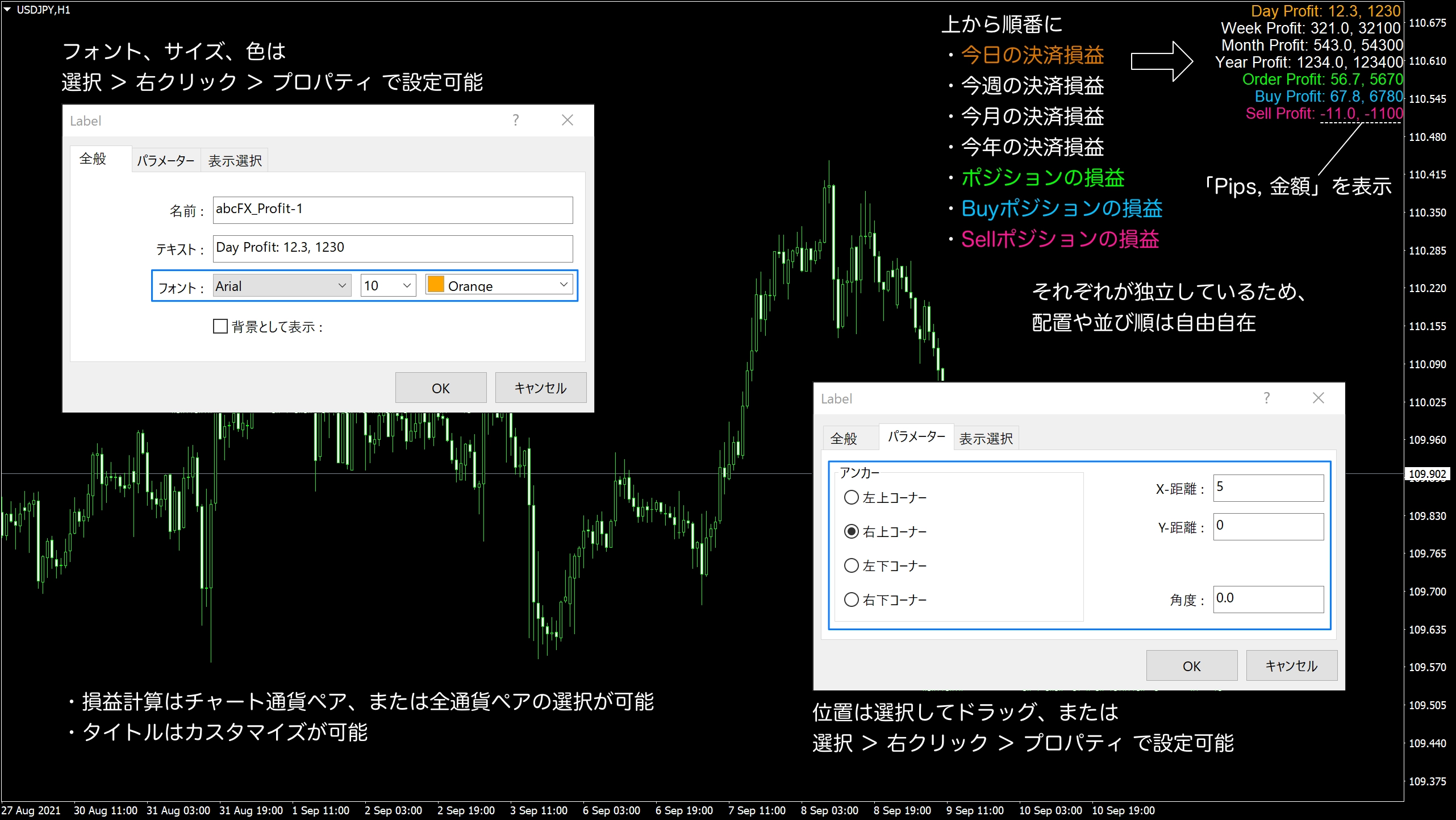Click the 109.902 current price marker
The width and height of the screenshot is (1456, 820).
[1427, 474]
